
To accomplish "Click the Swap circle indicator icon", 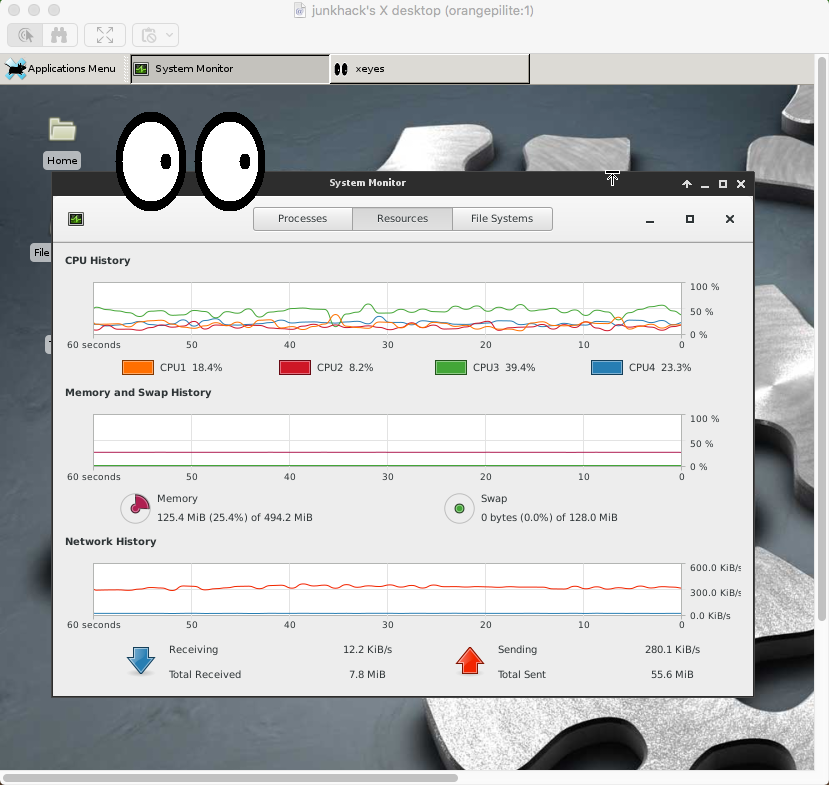I will [x=459, y=509].
